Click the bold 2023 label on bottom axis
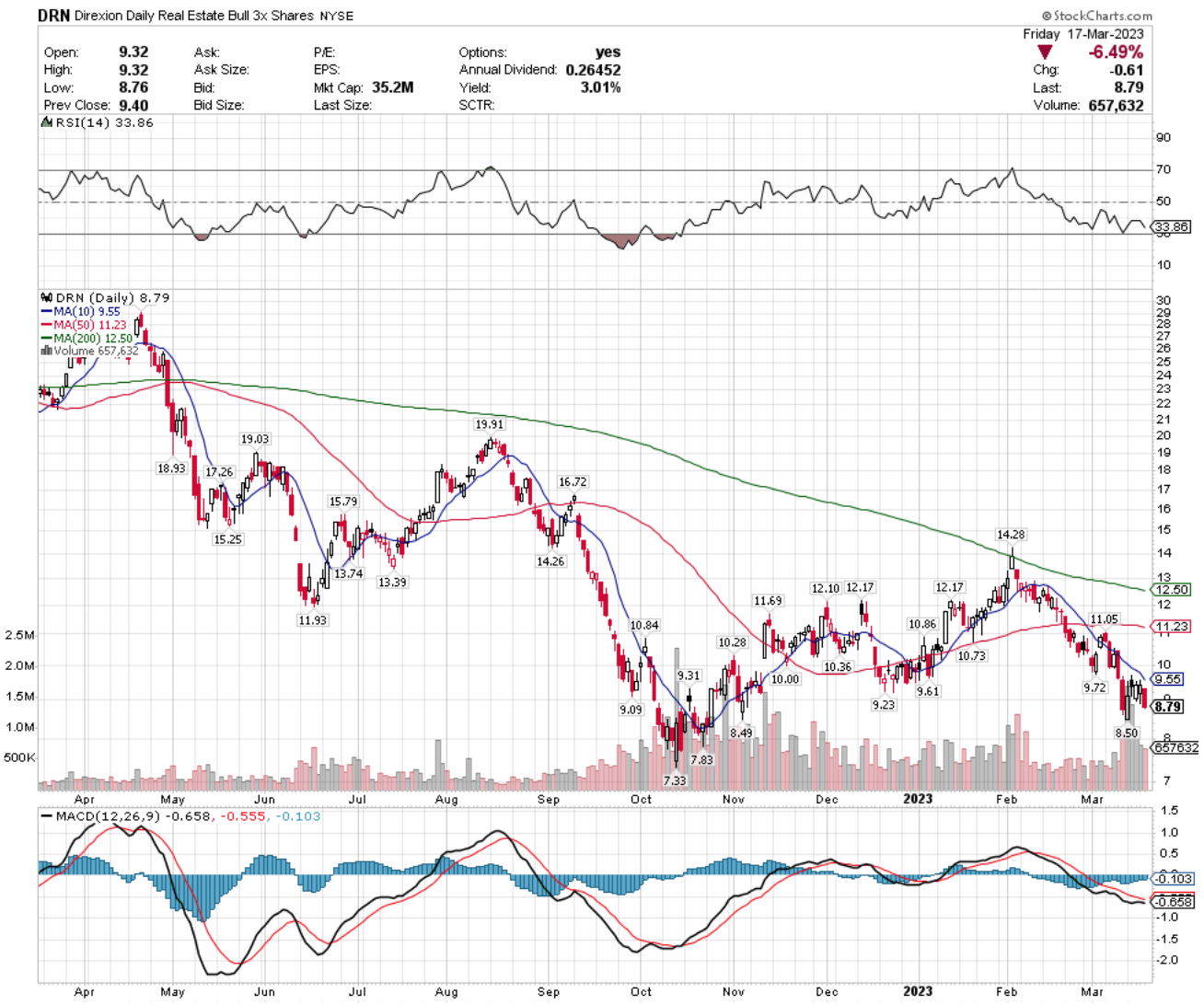This screenshot has width=1204, height=1005. point(918,991)
